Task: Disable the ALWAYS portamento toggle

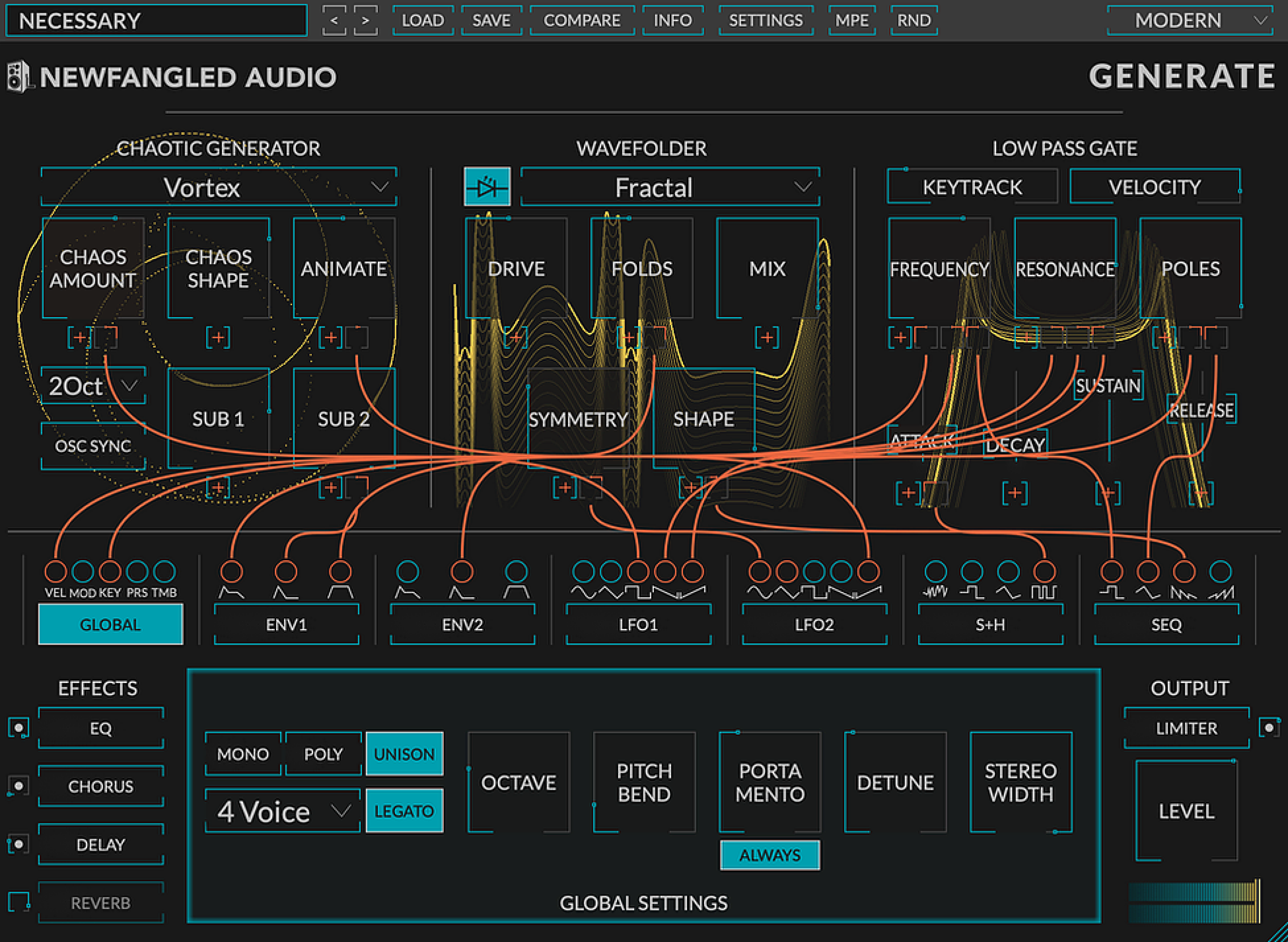Action: pyautogui.click(x=770, y=855)
